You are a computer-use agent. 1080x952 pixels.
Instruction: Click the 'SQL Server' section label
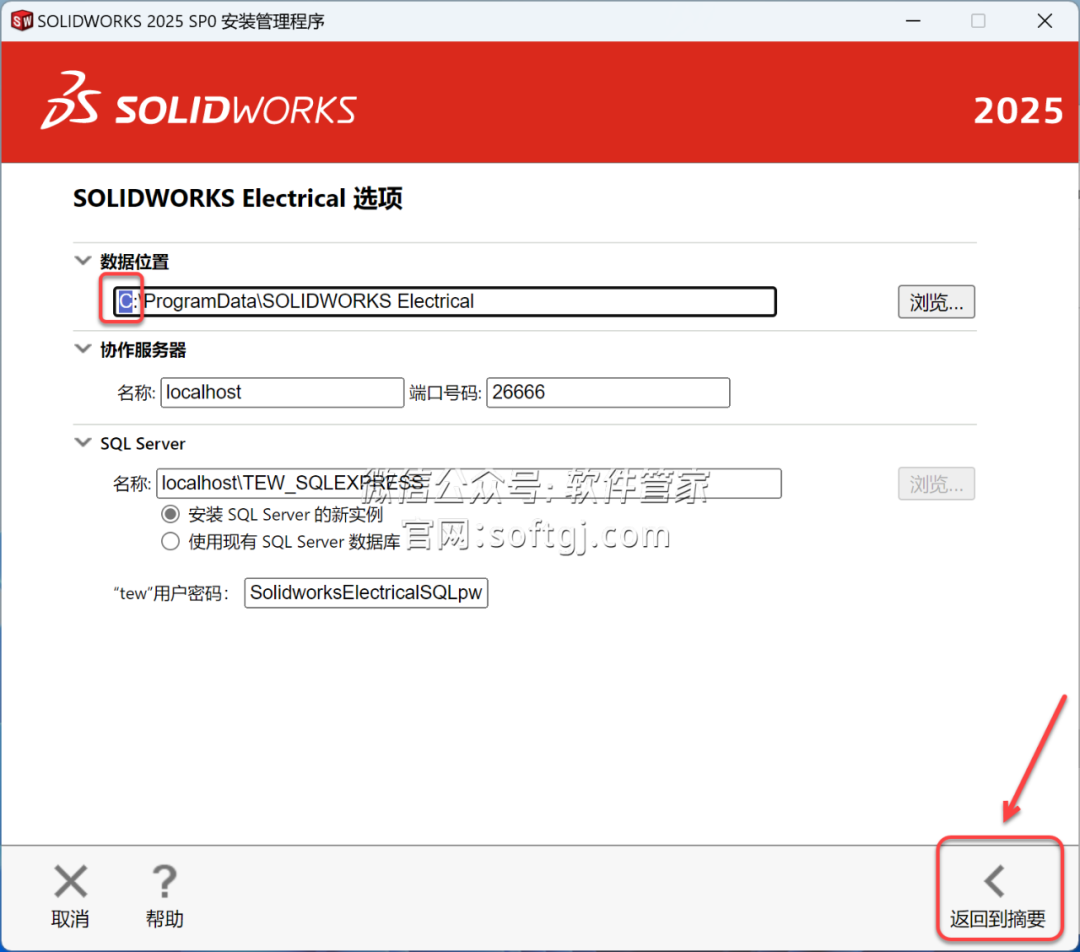143,444
